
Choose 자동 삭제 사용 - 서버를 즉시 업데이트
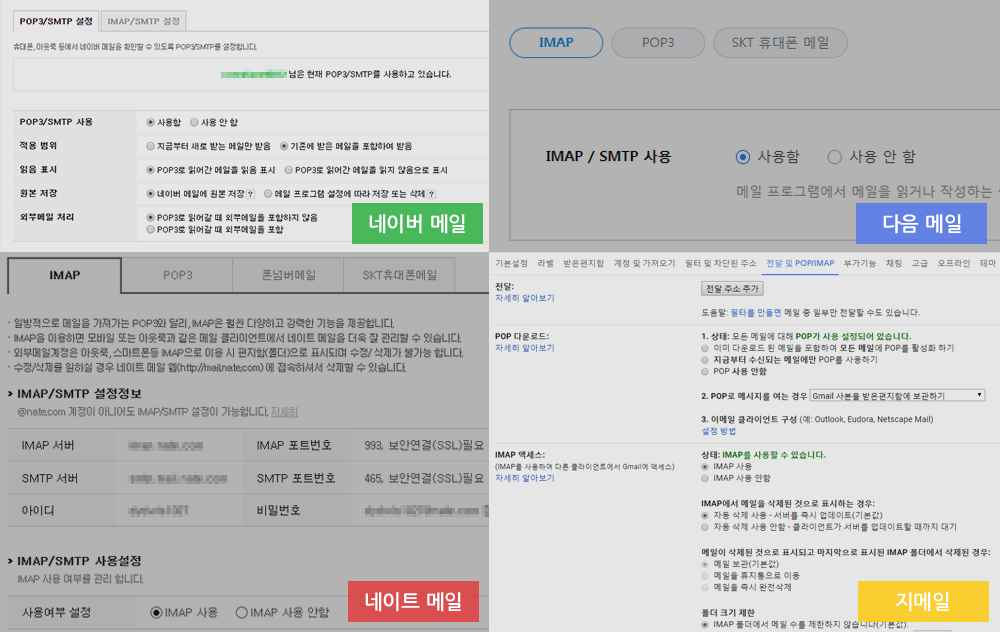[x=705, y=515]
